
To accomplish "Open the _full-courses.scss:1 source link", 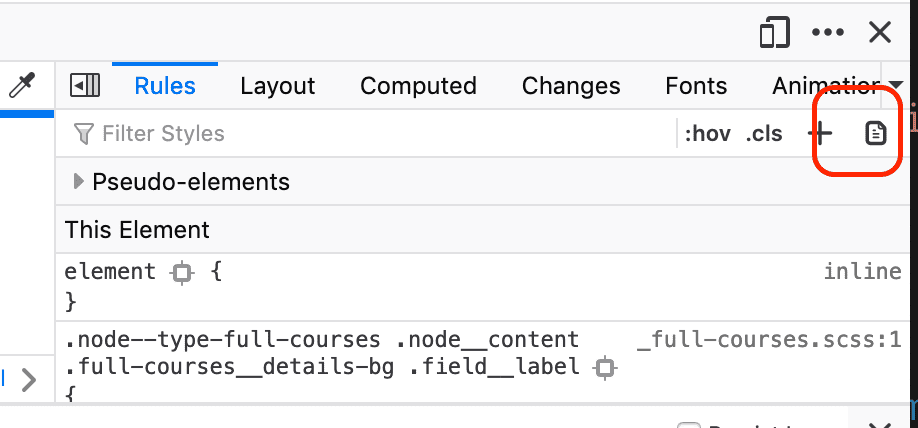I will pyautogui.click(x=769, y=340).
